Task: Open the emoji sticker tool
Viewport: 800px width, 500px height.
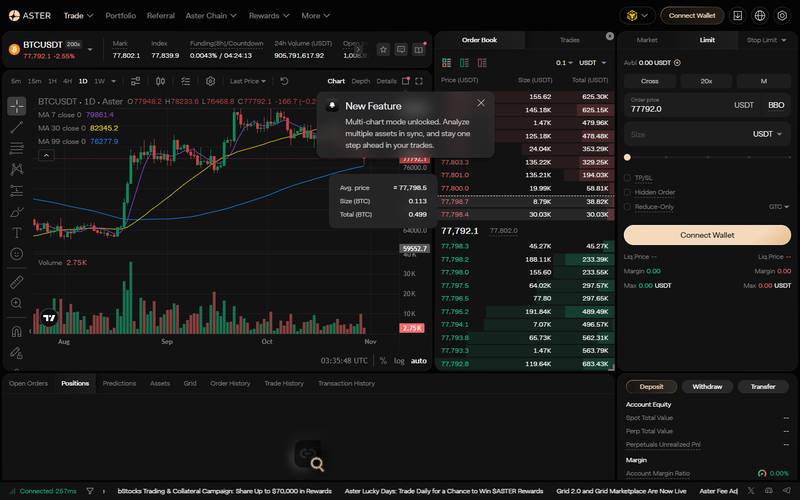Action: click(x=17, y=254)
